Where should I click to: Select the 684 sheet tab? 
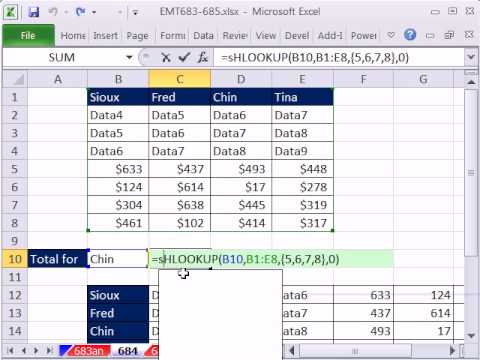point(128,351)
